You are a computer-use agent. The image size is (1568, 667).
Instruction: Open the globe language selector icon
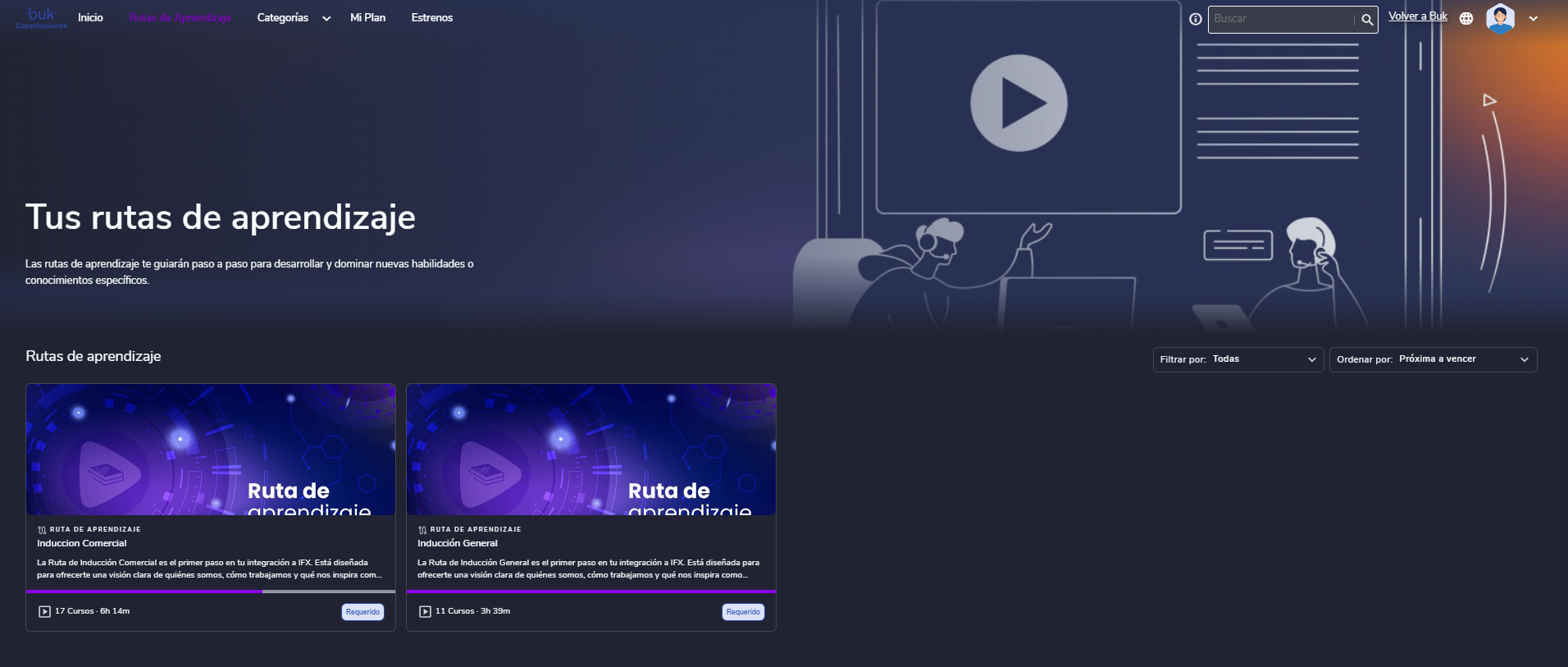1466,19
